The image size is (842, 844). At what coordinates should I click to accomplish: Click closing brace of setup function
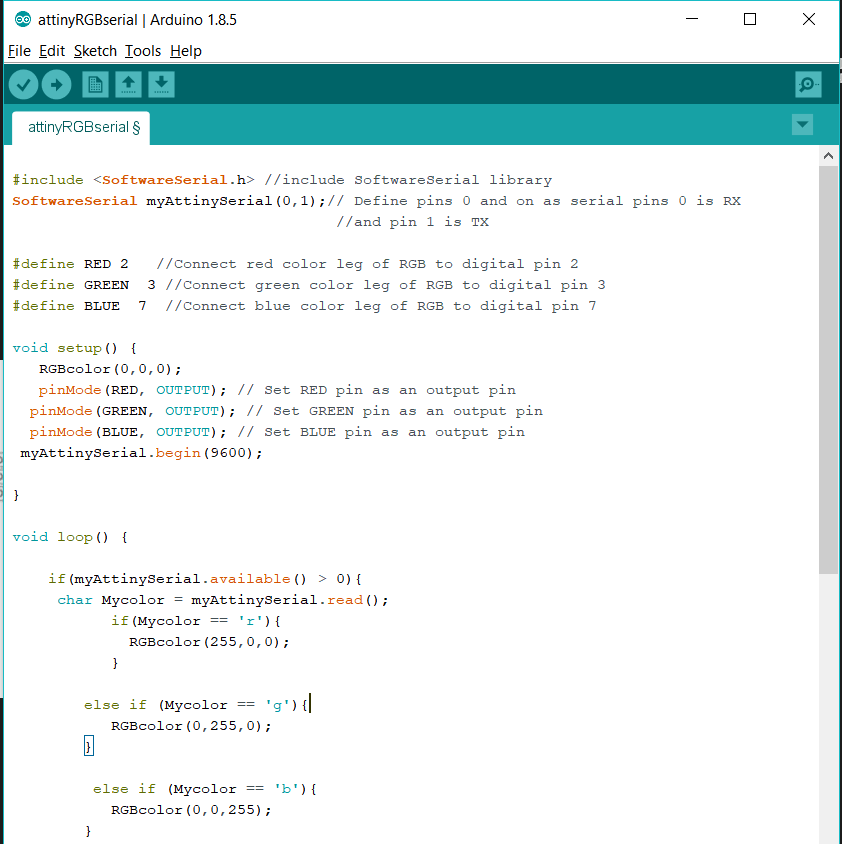click(16, 495)
